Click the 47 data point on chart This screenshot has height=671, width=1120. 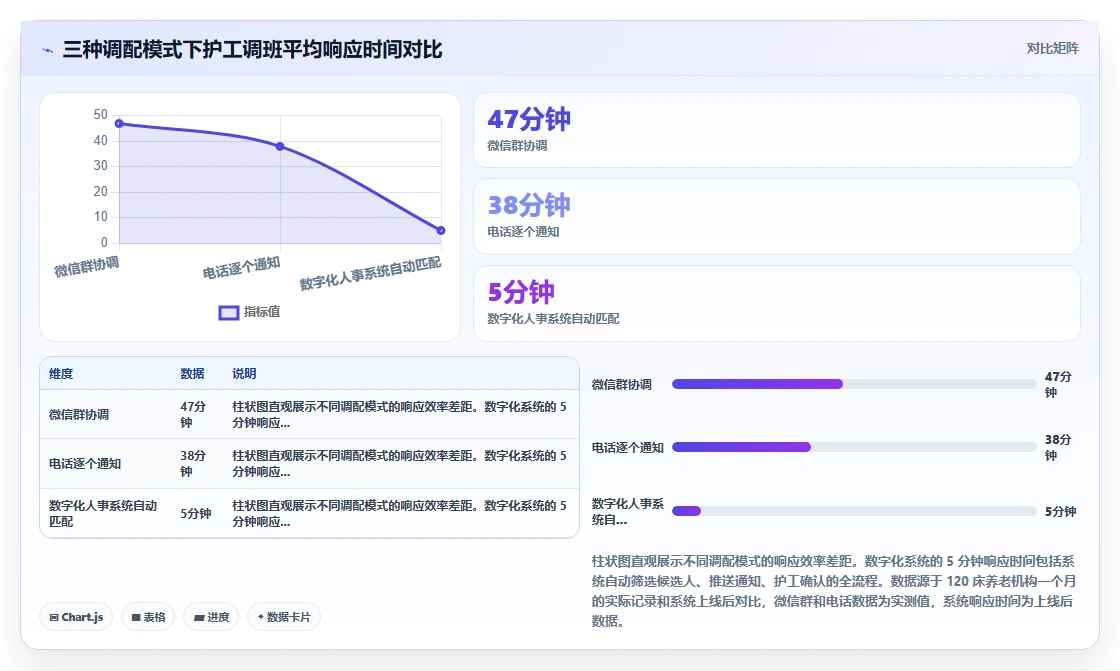[x=119, y=124]
